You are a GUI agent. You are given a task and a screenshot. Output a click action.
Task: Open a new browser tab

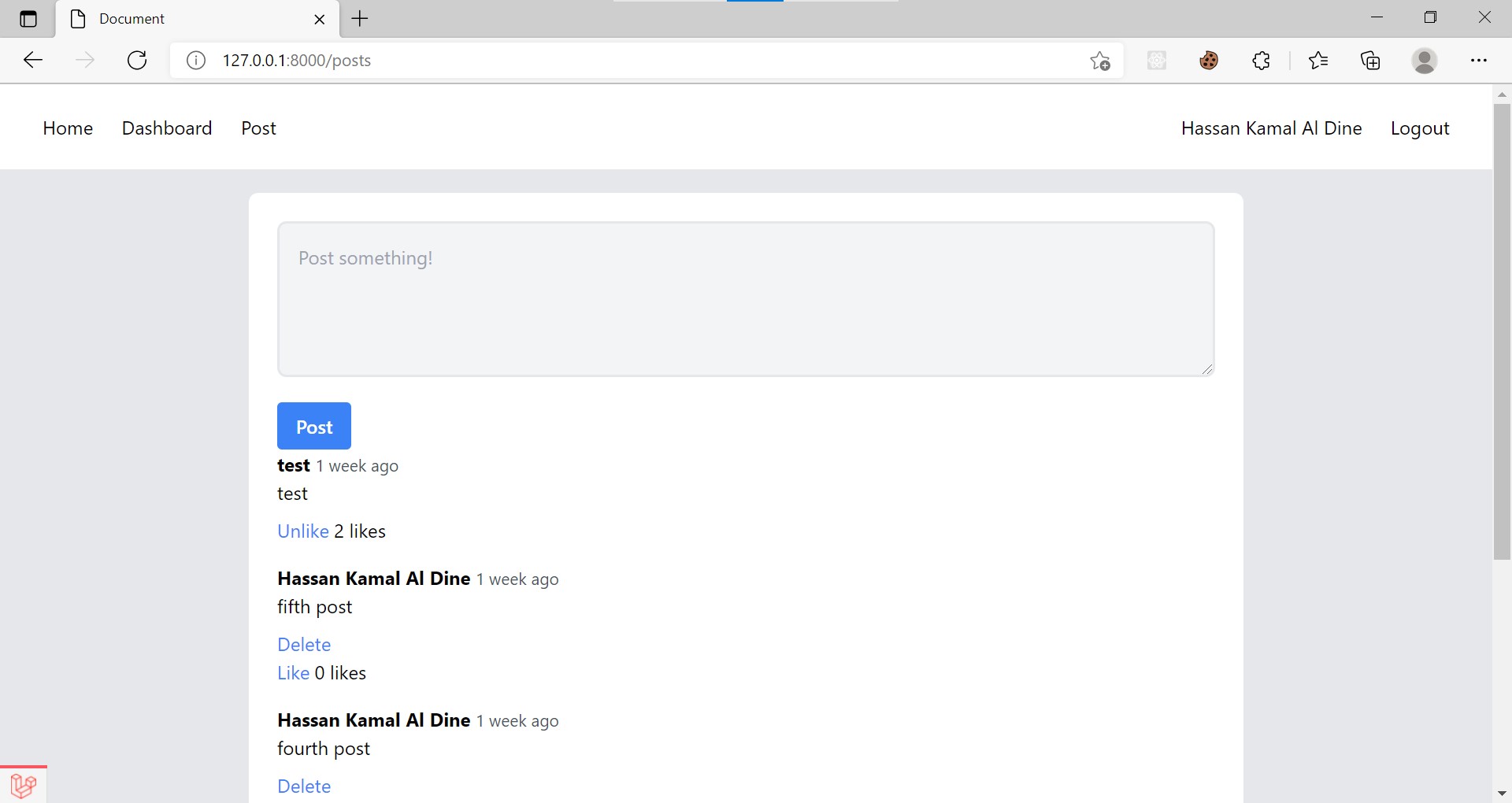[x=360, y=19]
